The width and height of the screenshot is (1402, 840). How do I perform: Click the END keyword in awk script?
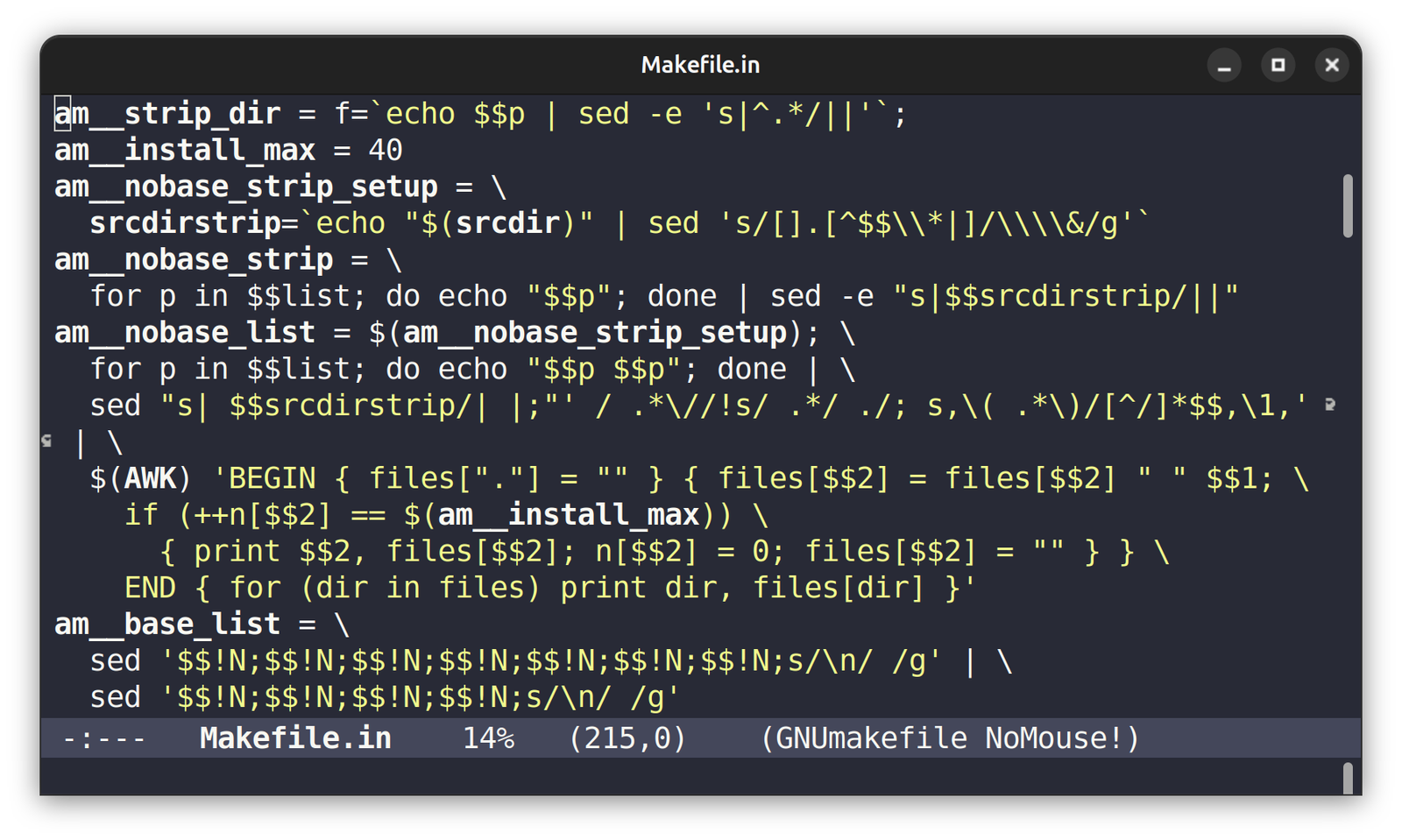click(x=150, y=588)
